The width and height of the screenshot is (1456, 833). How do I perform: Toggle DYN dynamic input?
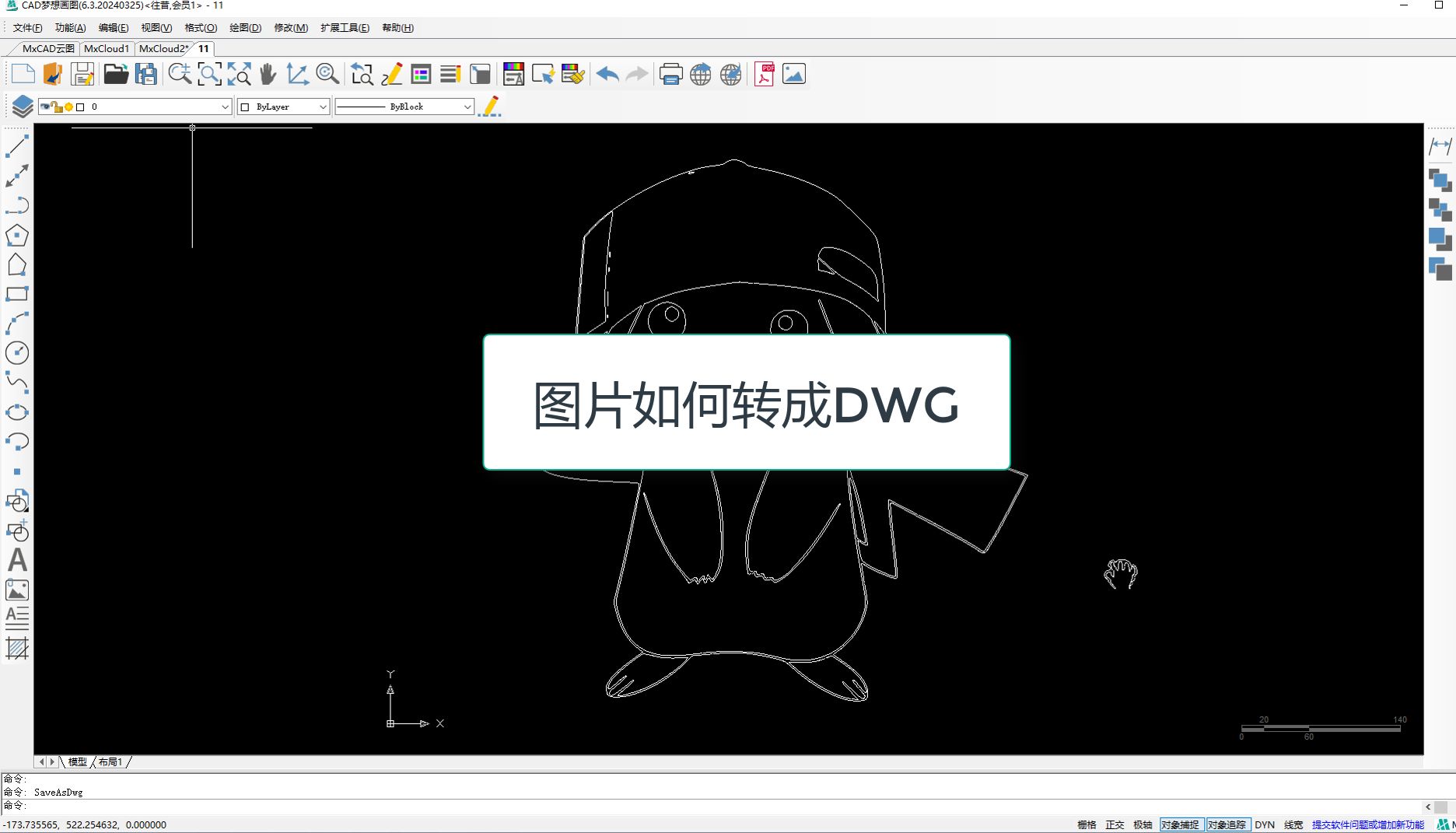1265,824
